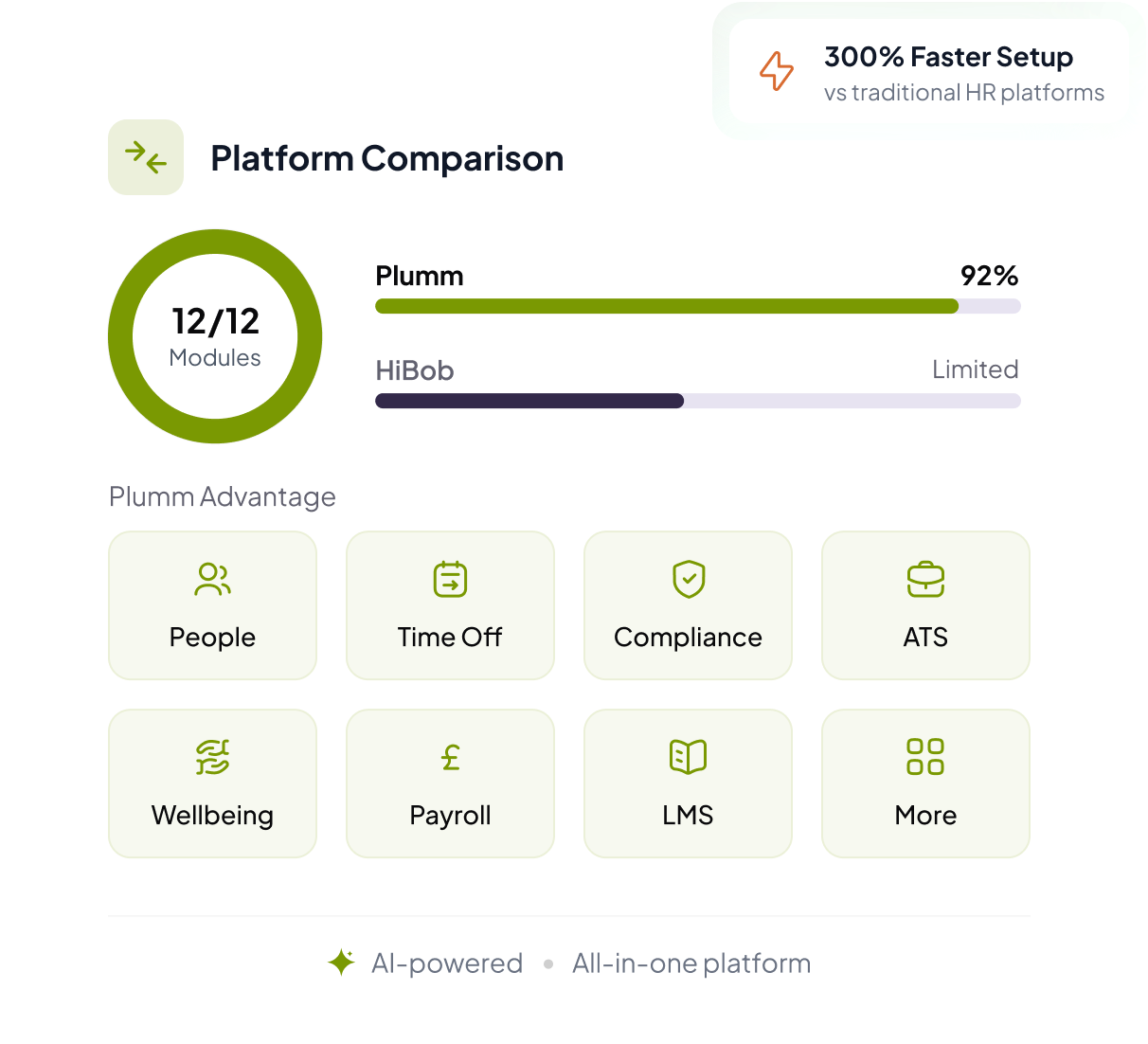Open the Wellbeing module tile
1148x1044 pixels.
pyautogui.click(x=212, y=783)
